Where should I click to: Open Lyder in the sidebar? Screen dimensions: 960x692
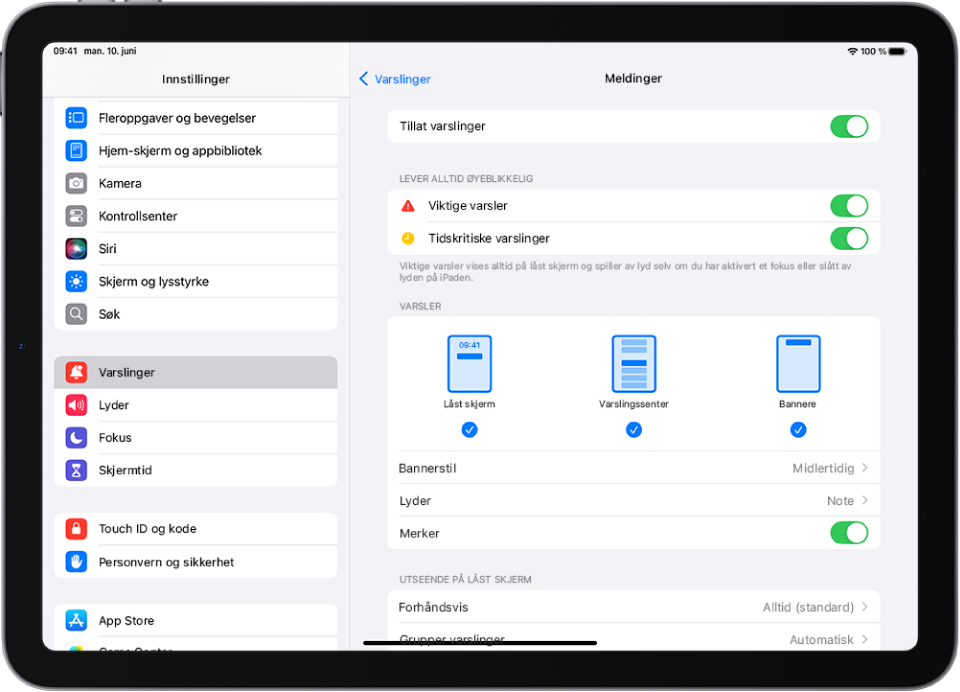tap(196, 405)
